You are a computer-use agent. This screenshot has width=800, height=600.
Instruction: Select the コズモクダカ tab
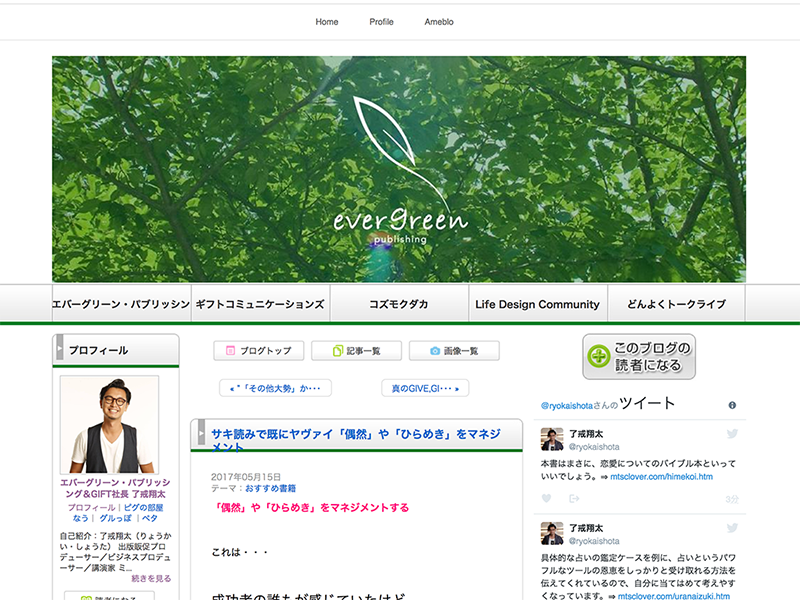[x=399, y=304]
